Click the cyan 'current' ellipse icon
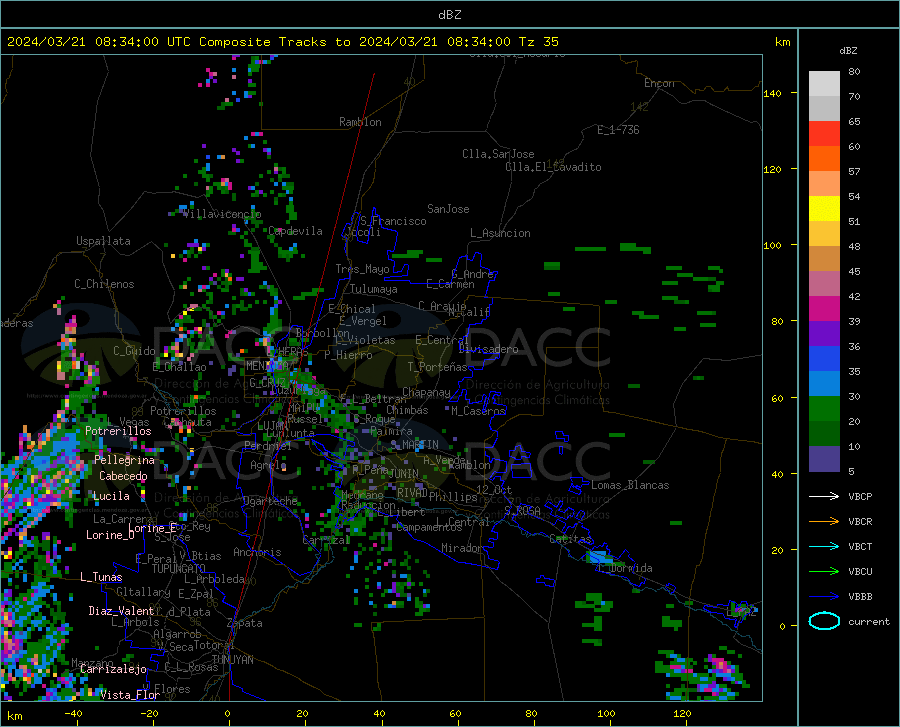The width and height of the screenshot is (900, 727). [824, 621]
